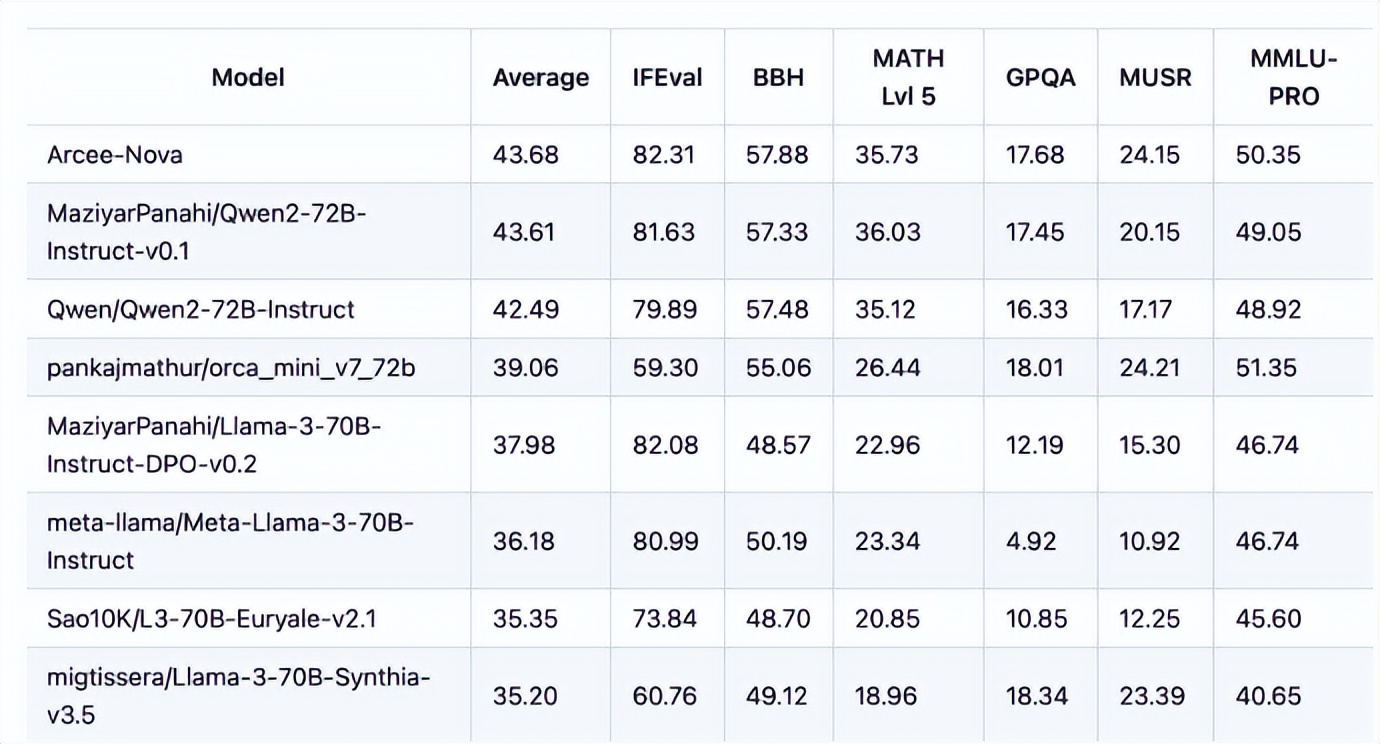Select the BBH column header
The image size is (1380, 744).
tap(777, 78)
